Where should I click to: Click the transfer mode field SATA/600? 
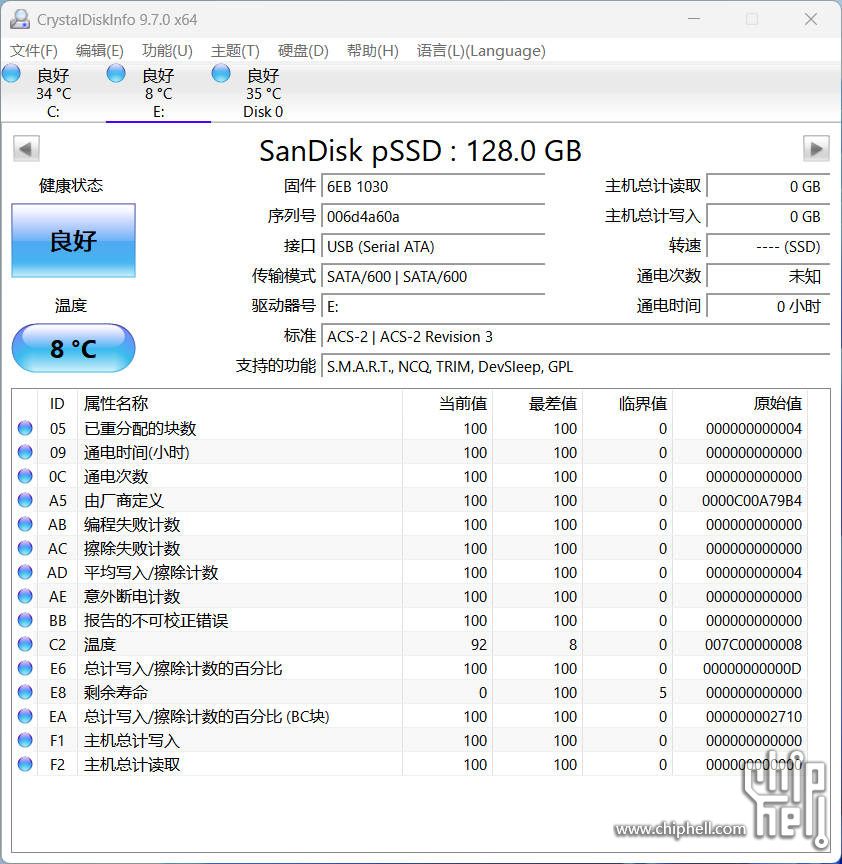pos(433,276)
